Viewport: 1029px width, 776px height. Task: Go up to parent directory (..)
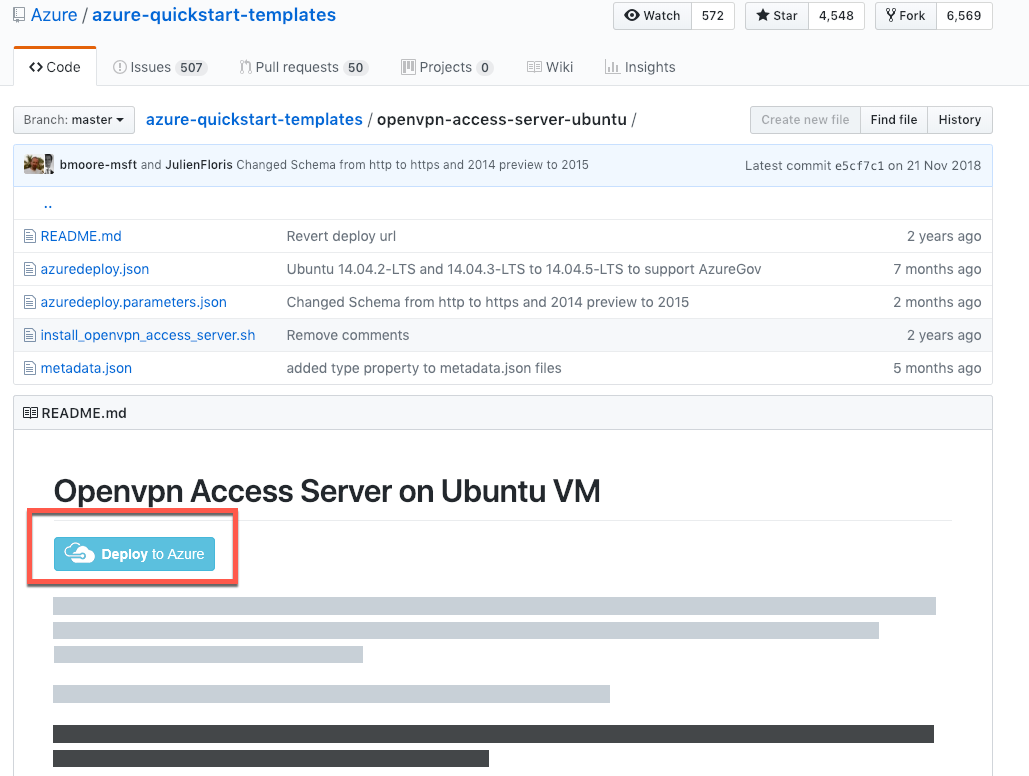point(48,204)
